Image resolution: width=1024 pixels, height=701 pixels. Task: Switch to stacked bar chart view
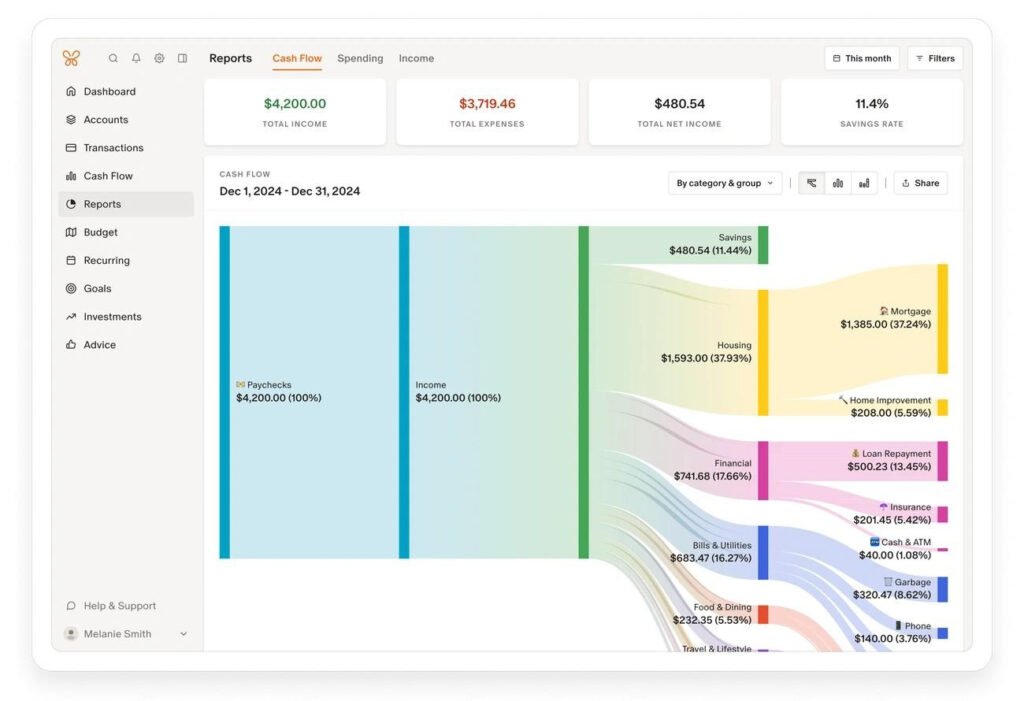tap(864, 183)
